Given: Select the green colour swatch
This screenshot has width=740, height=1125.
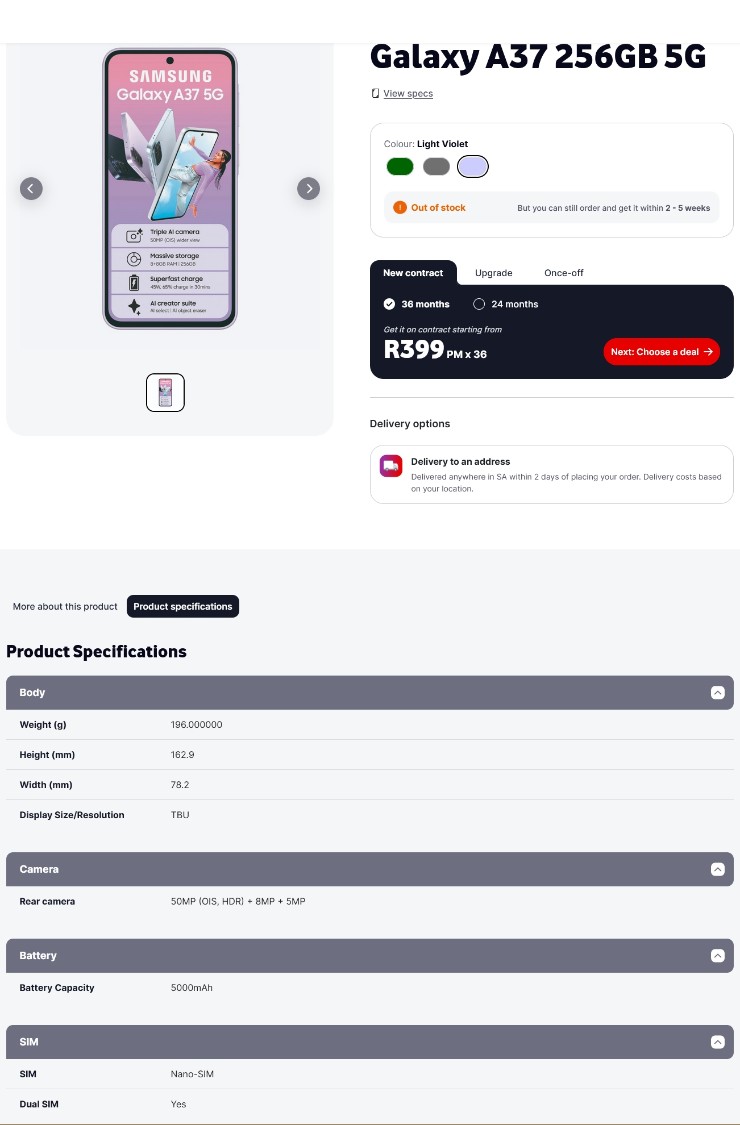Looking at the screenshot, I should [x=400, y=166].
